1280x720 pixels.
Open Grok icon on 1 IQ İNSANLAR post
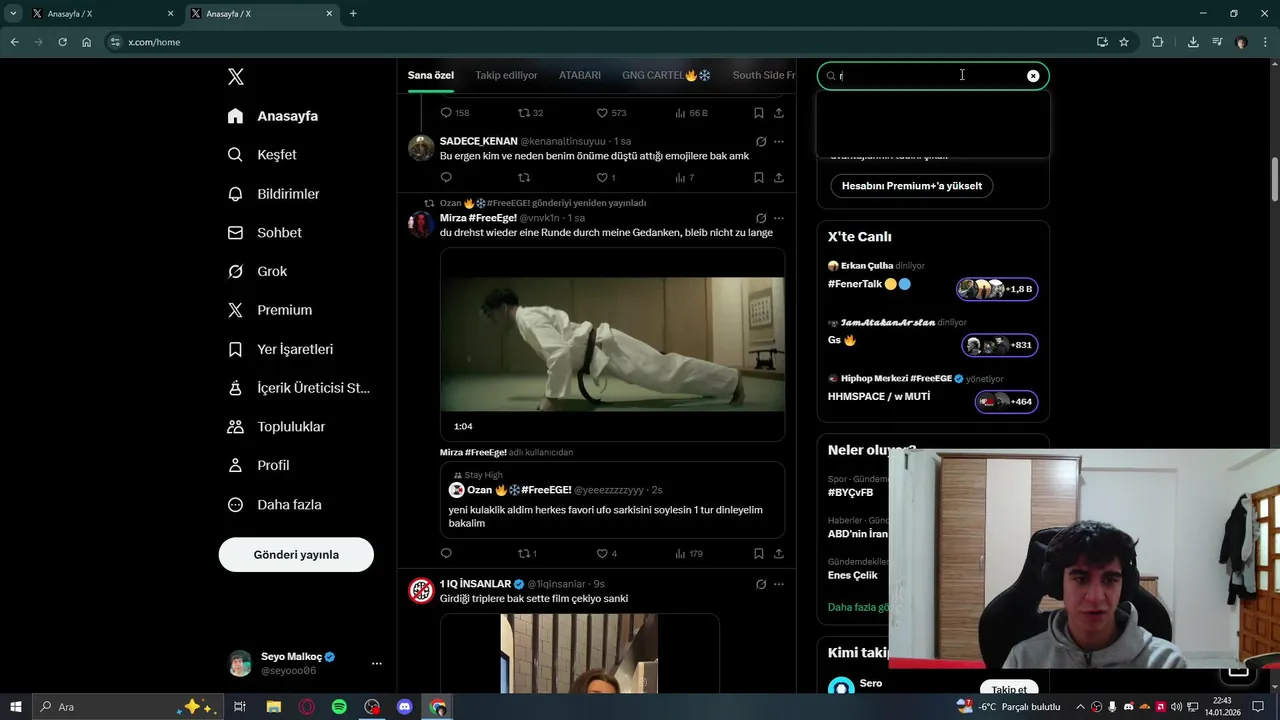point(761,584)
